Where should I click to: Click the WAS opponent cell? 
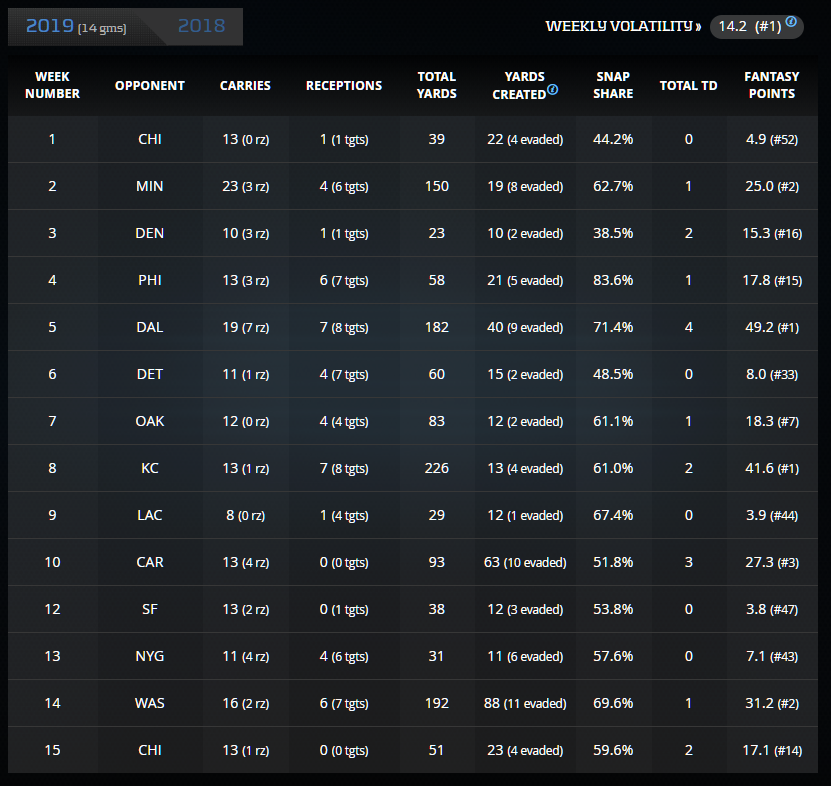150,703
